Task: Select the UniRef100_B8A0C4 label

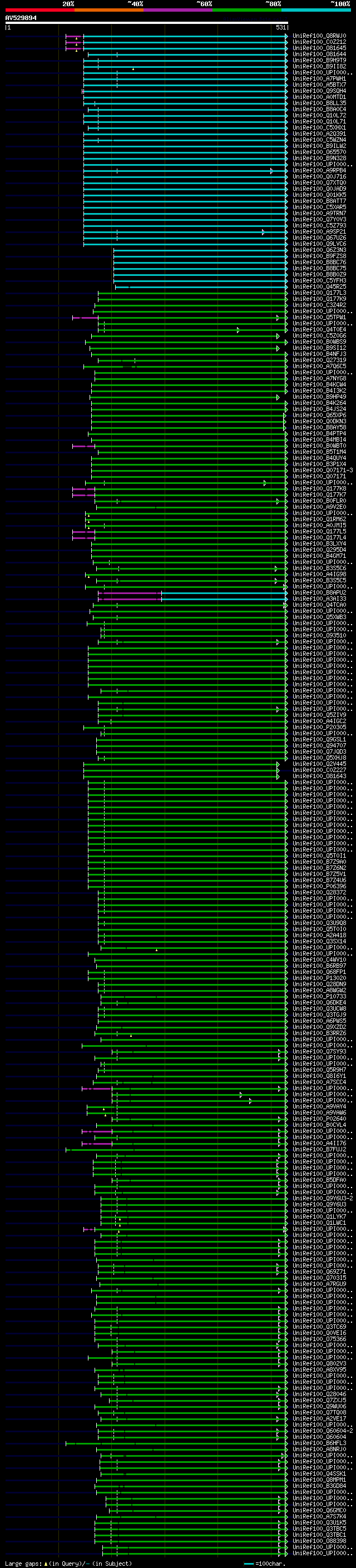Action: (319, 109)
